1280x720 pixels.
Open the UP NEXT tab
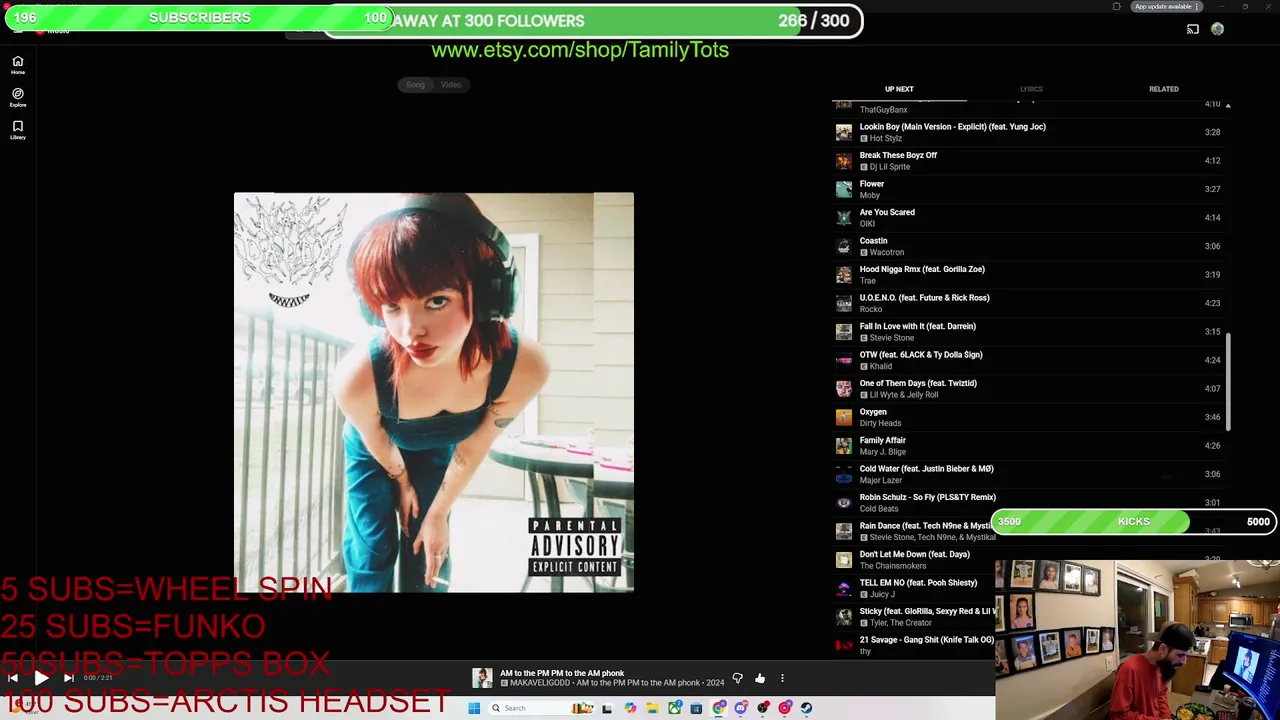coord(899,89)
